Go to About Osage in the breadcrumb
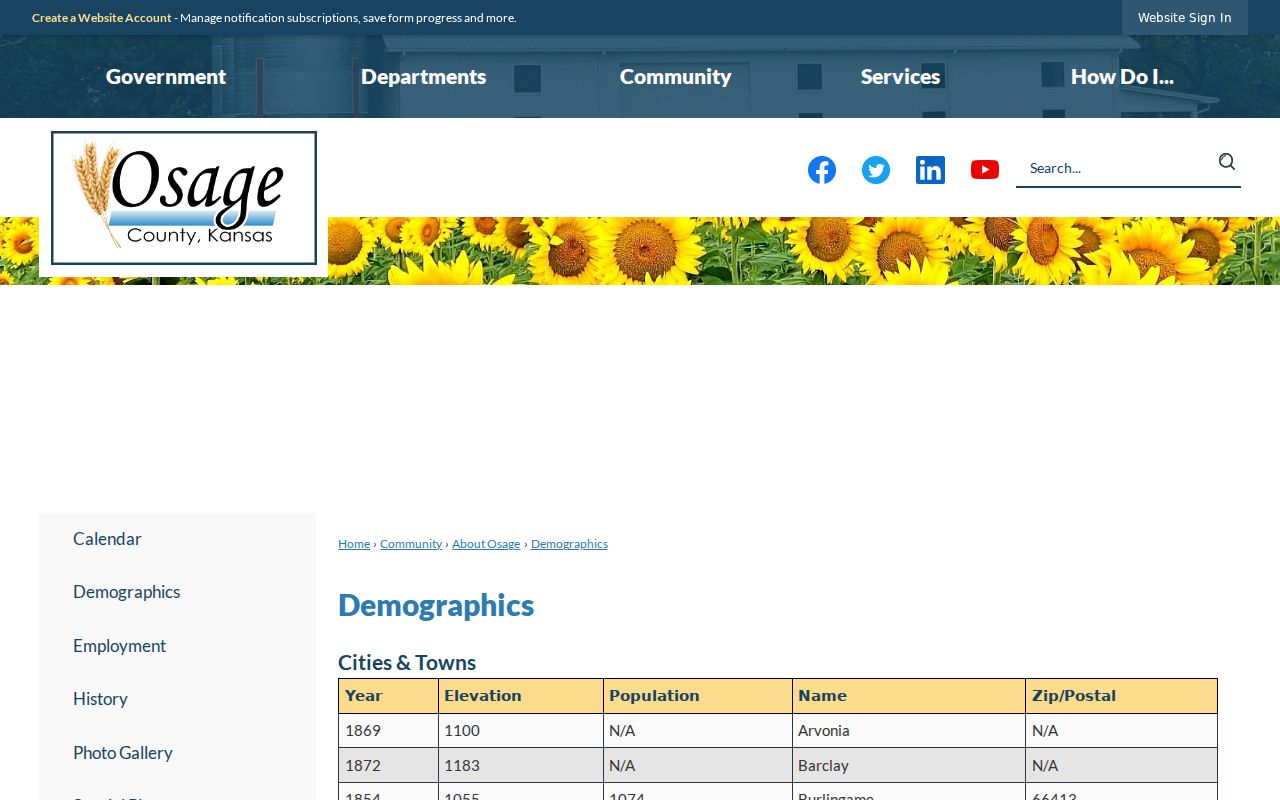1280x800 pixels. coord(486,544)
